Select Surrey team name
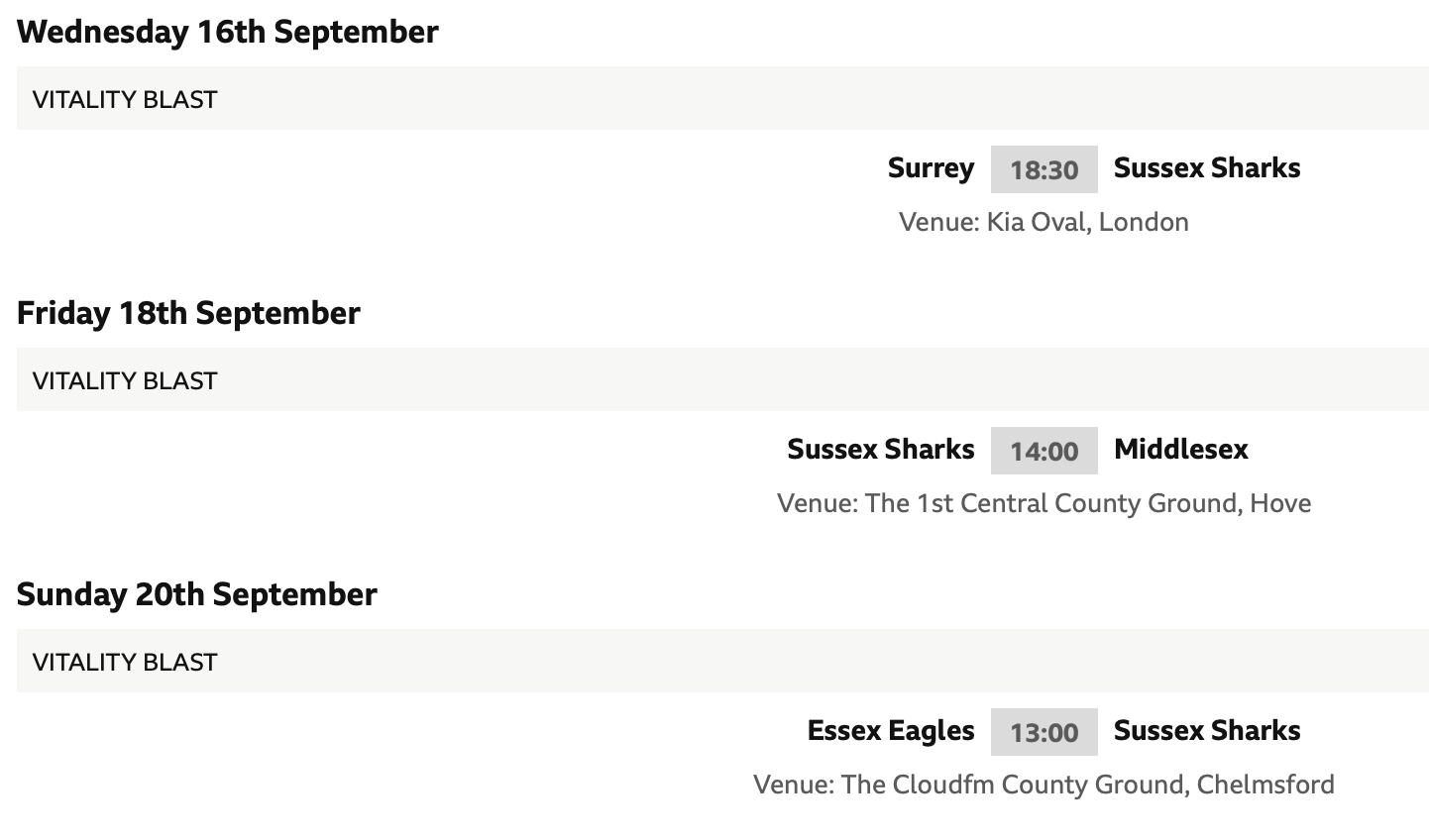Image resolution: width=1429 pixels, height=840 pixels. (931, 168)
